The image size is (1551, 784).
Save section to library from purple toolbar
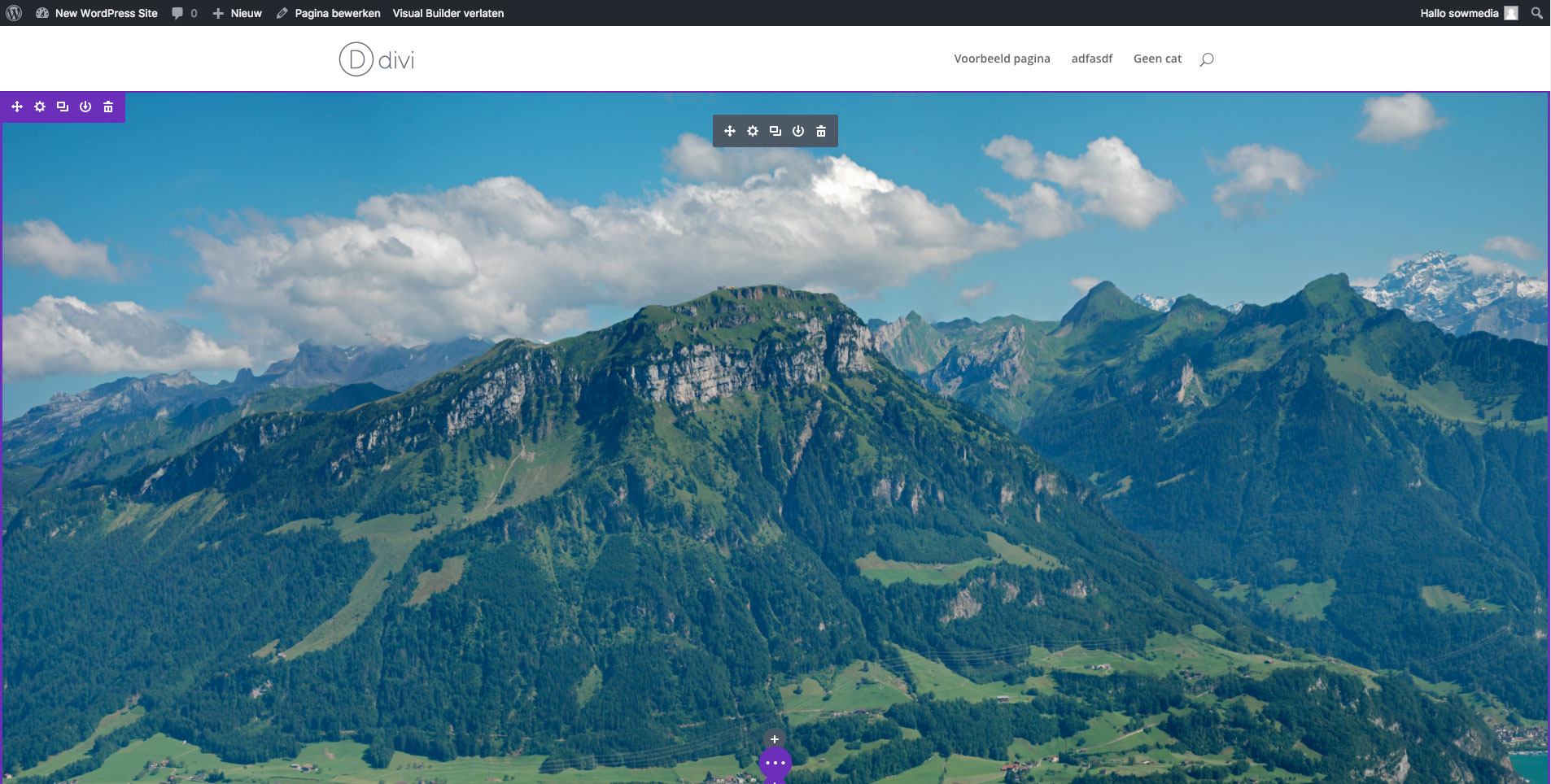coord(85,107)
